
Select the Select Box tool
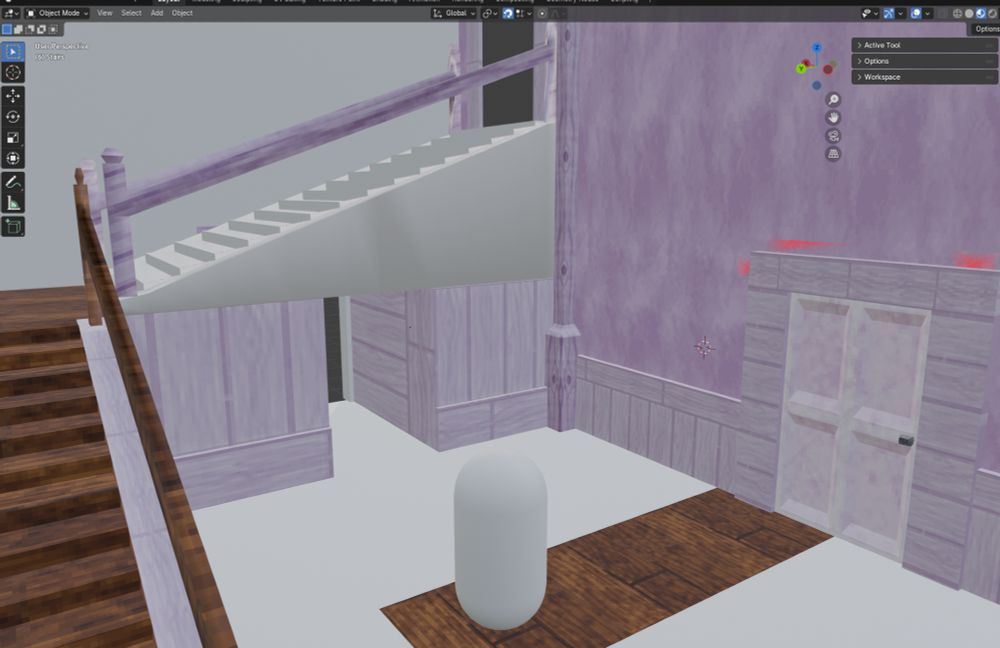point(13,52)
